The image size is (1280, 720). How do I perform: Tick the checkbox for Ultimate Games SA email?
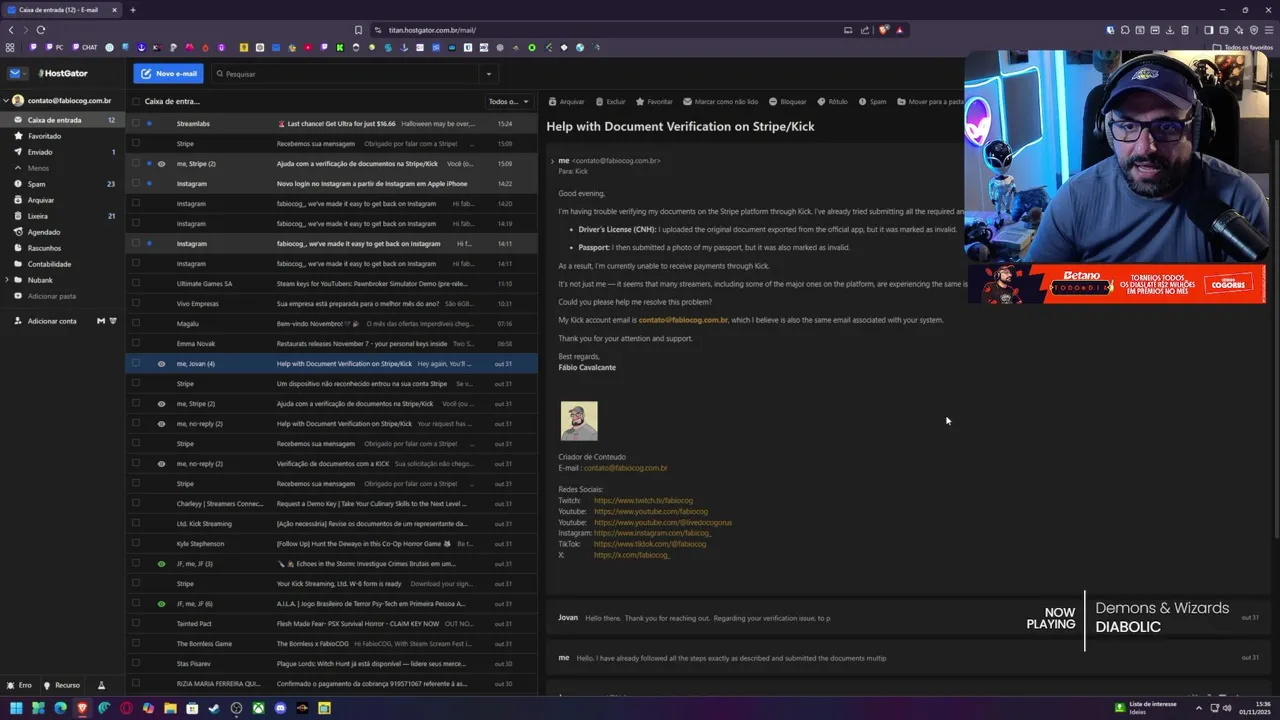pyautogui.click(x=136, y=283)
